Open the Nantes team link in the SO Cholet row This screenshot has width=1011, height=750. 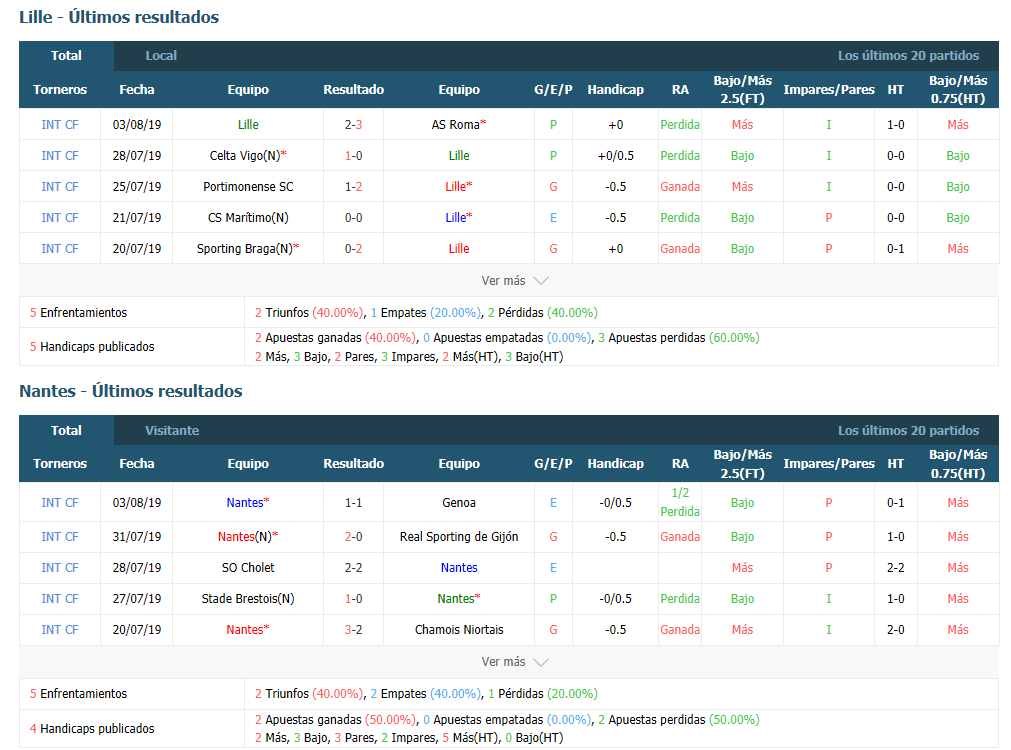[459, 567]
